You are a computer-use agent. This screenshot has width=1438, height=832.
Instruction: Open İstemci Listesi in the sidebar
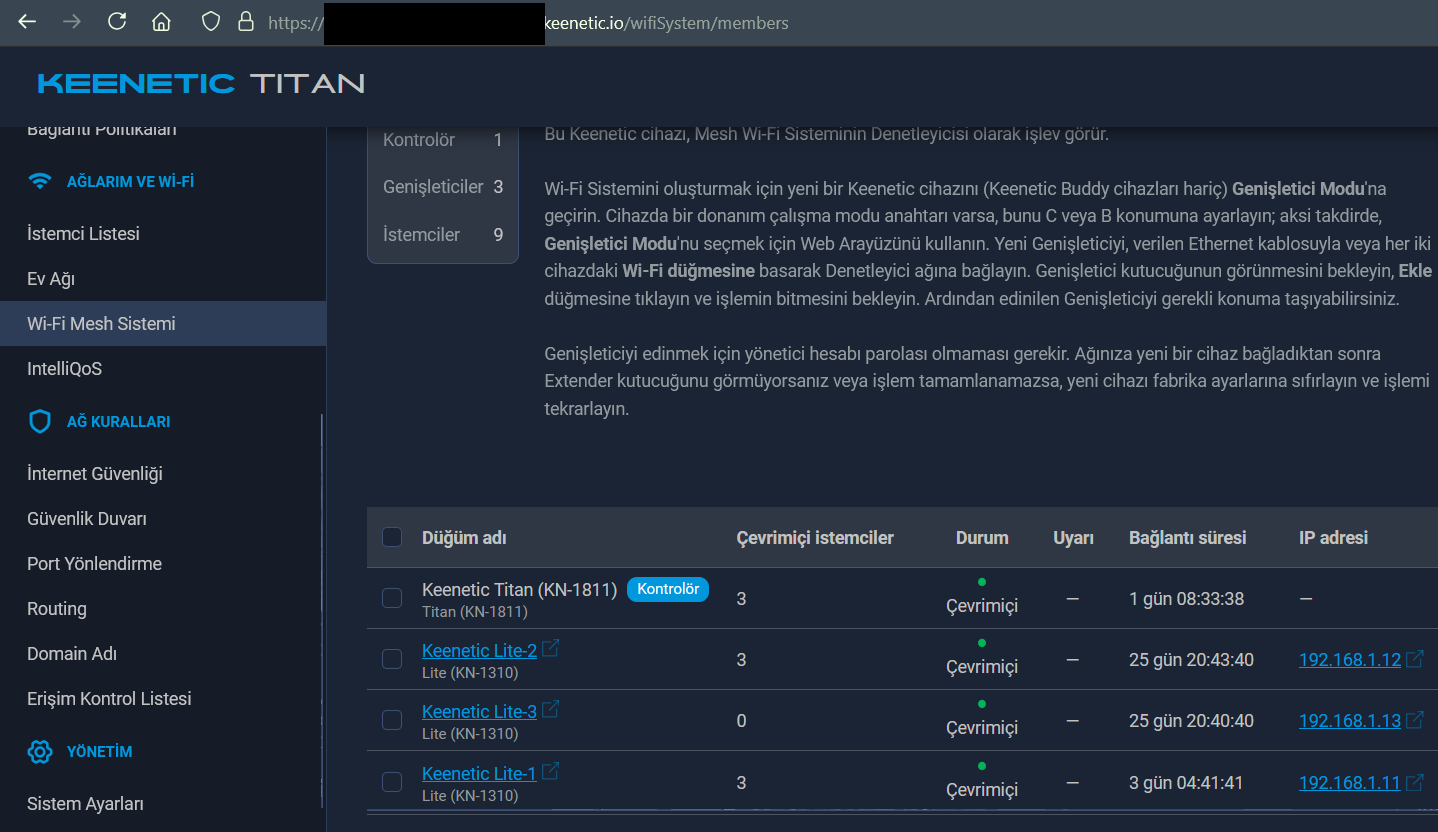click(x=83, y=234)
